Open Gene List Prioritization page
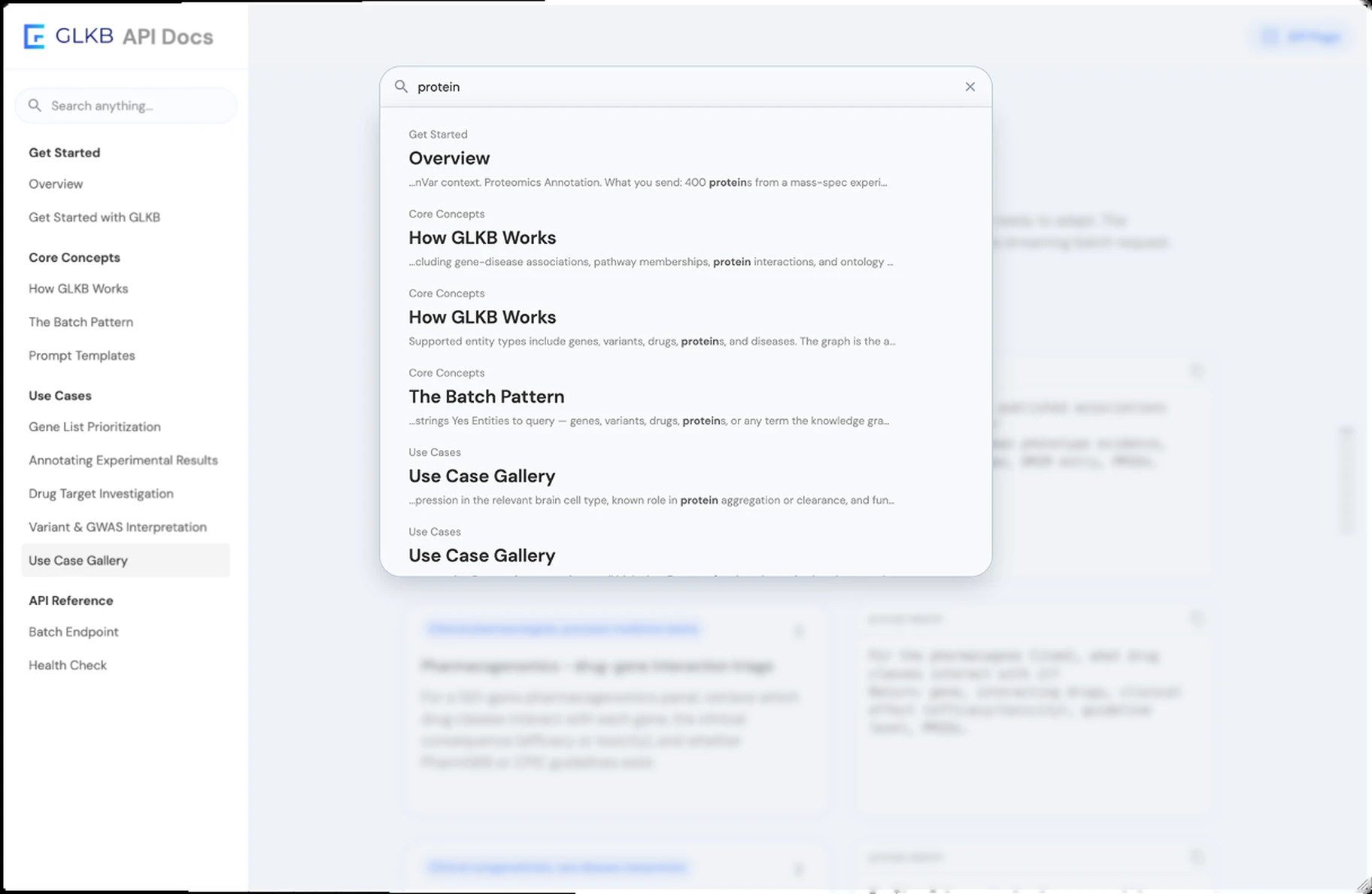 (94, 427)
